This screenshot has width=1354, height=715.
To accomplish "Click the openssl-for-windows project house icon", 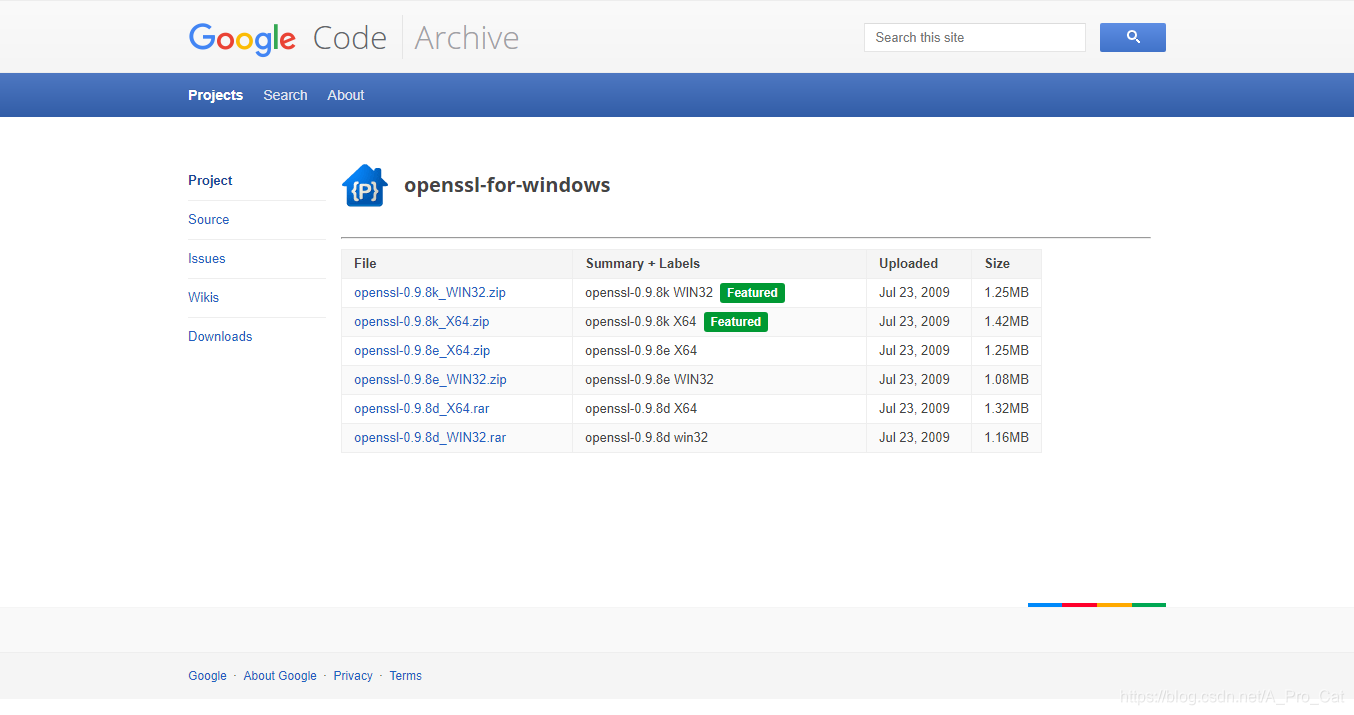I will (x=365, y=186).
